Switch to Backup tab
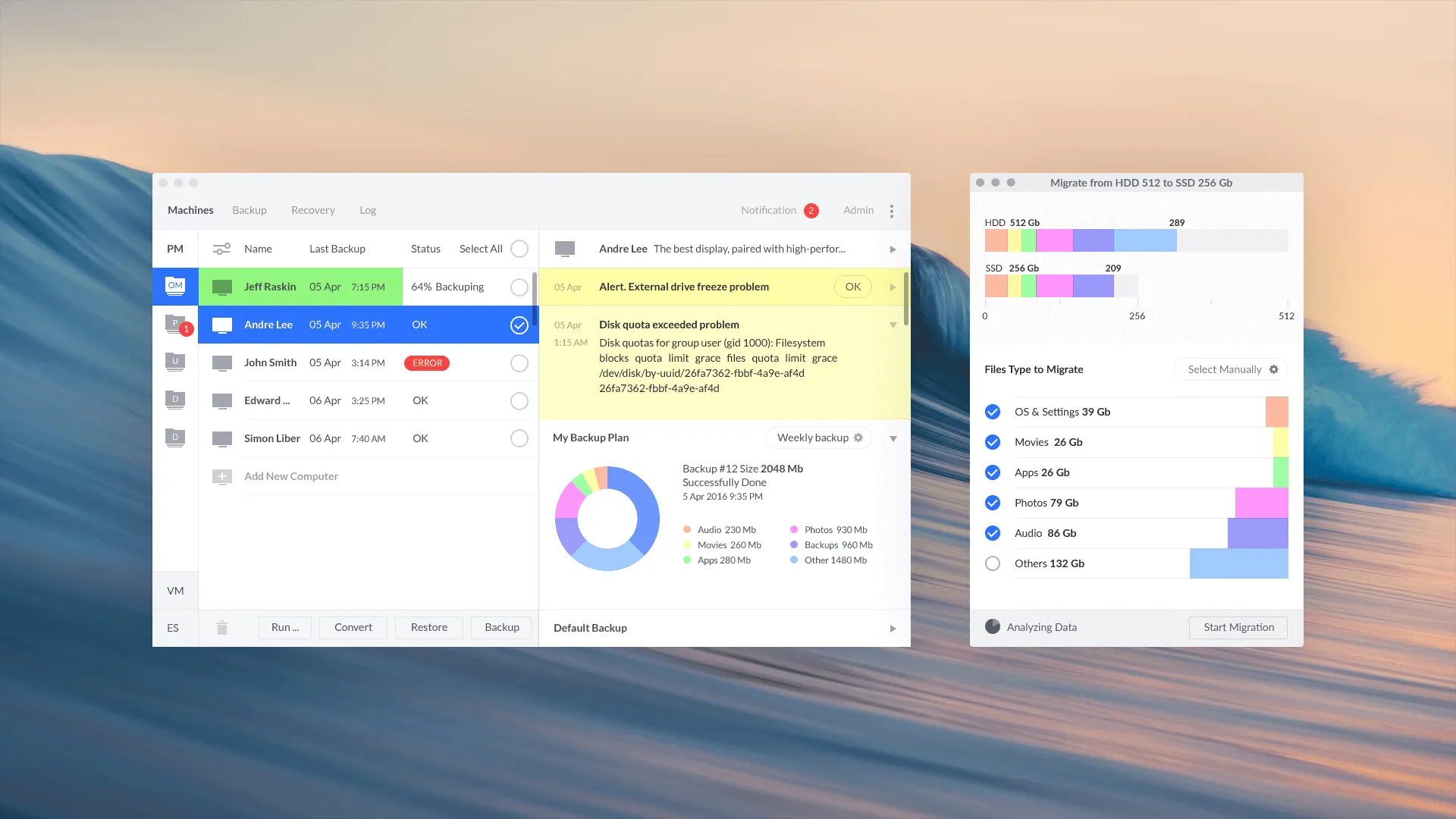 click(249, 210)
